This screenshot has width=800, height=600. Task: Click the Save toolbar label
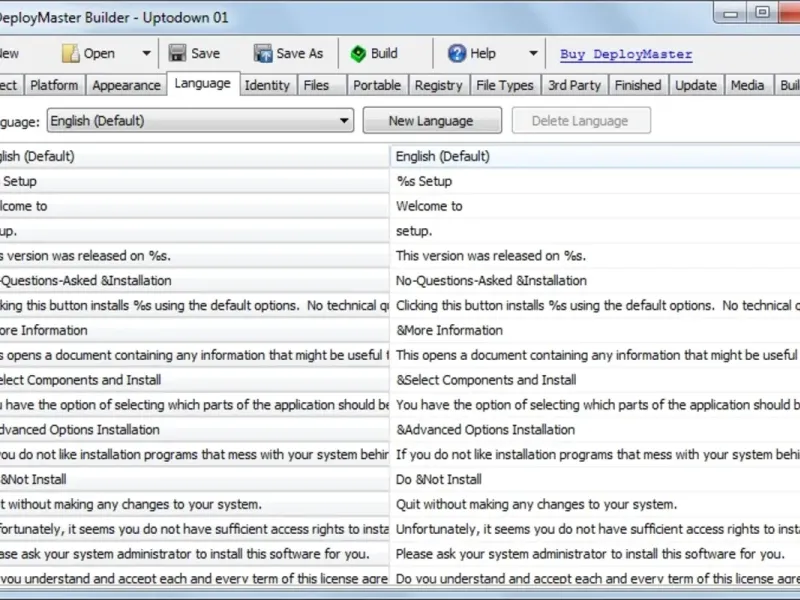(x=206, y=53)
